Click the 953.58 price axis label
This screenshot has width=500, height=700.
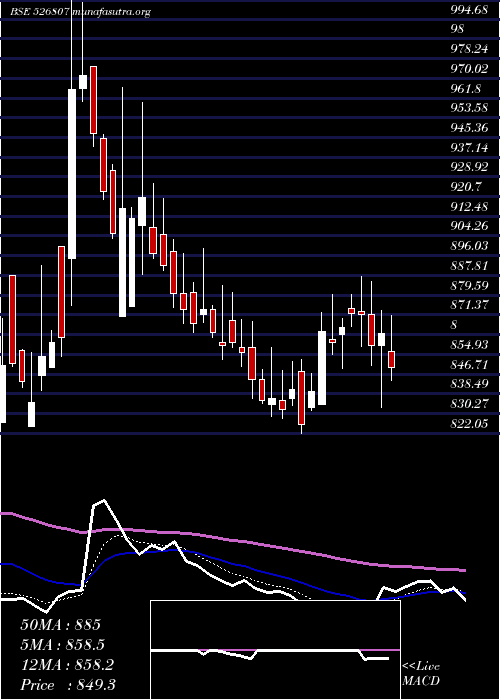469,108
